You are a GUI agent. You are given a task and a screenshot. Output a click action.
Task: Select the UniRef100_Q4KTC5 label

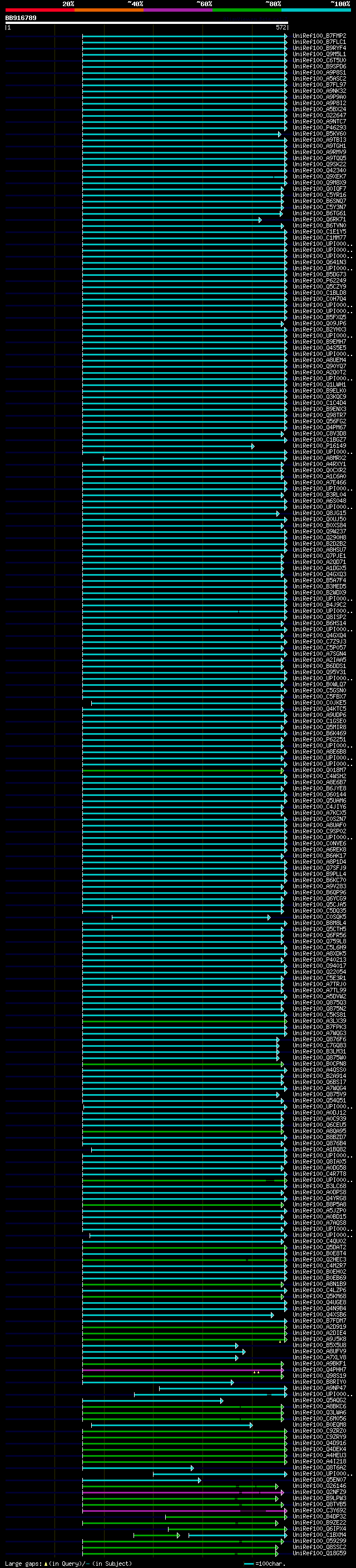tap(319, 709)
